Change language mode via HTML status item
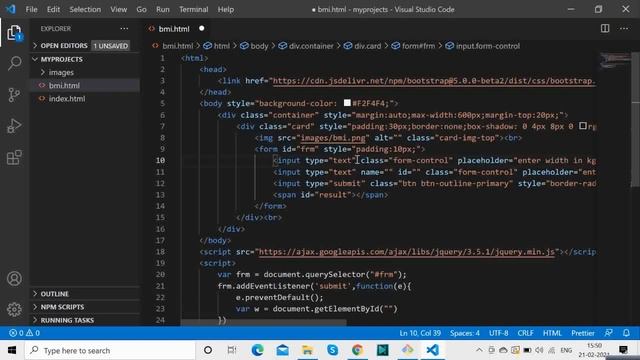Viewport: 640px width, 360px height. 552,333
